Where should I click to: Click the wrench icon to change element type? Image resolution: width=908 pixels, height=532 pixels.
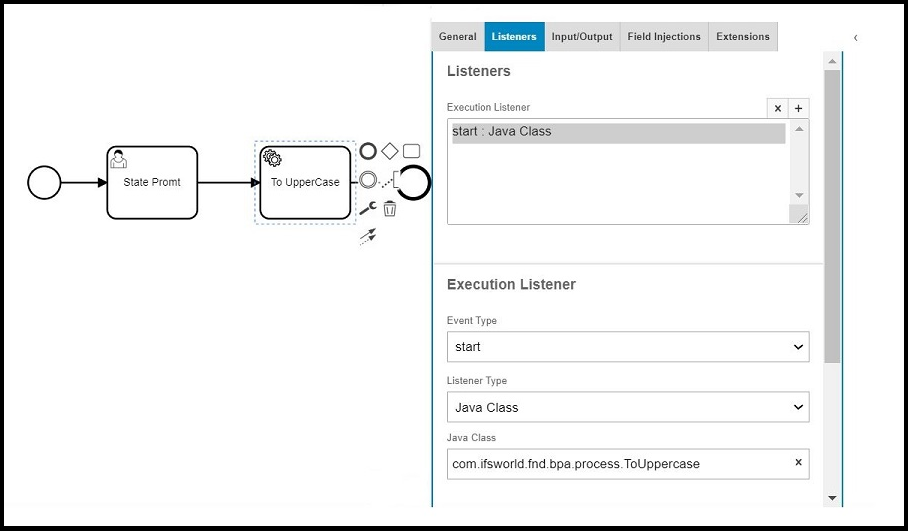[367, 208]
